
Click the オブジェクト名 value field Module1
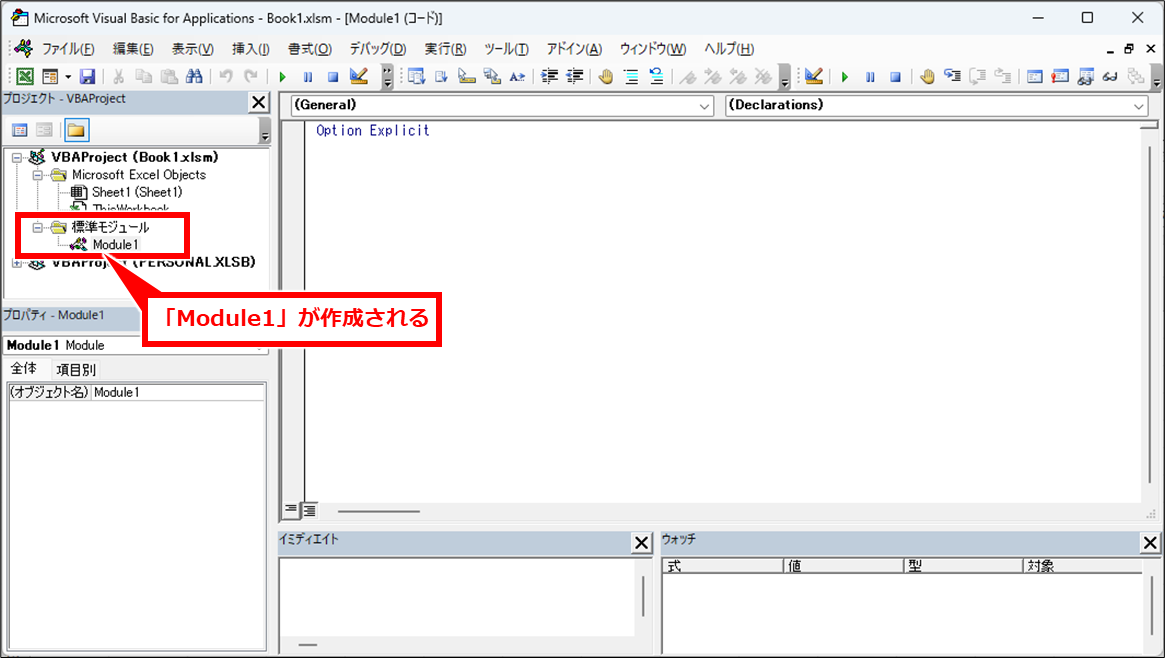coord(177,392)
